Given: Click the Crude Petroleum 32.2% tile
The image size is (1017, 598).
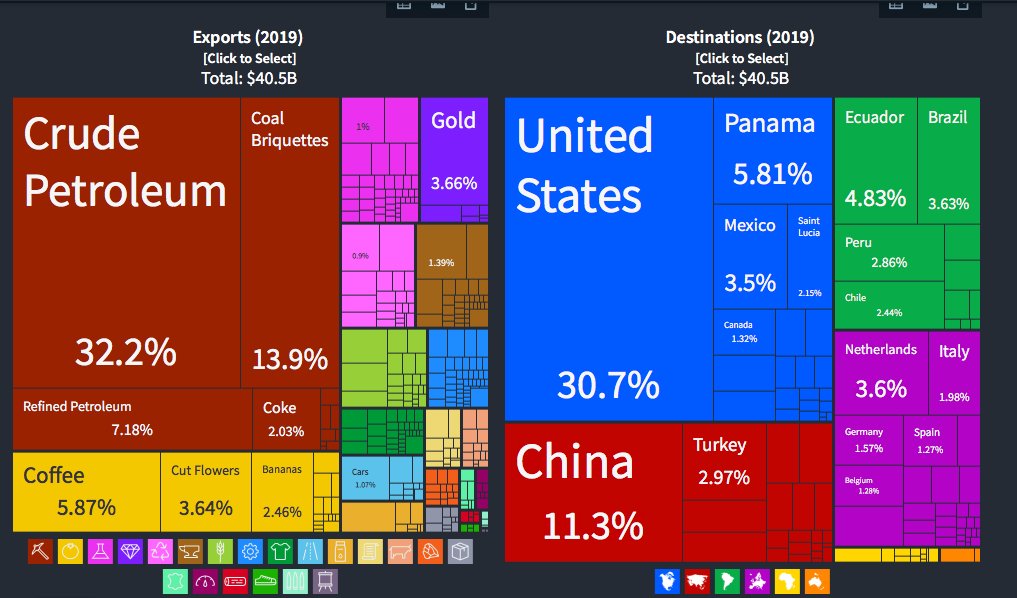Looking at the screenshot, I should [126, 243].
